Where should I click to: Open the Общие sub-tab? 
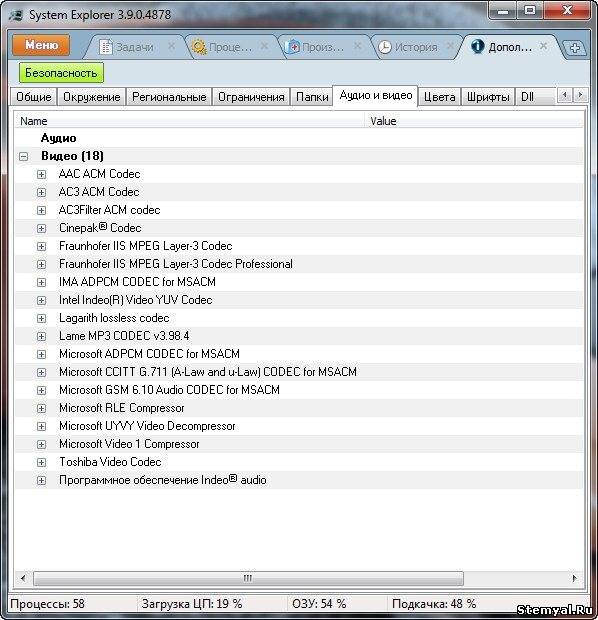(34, 97)
